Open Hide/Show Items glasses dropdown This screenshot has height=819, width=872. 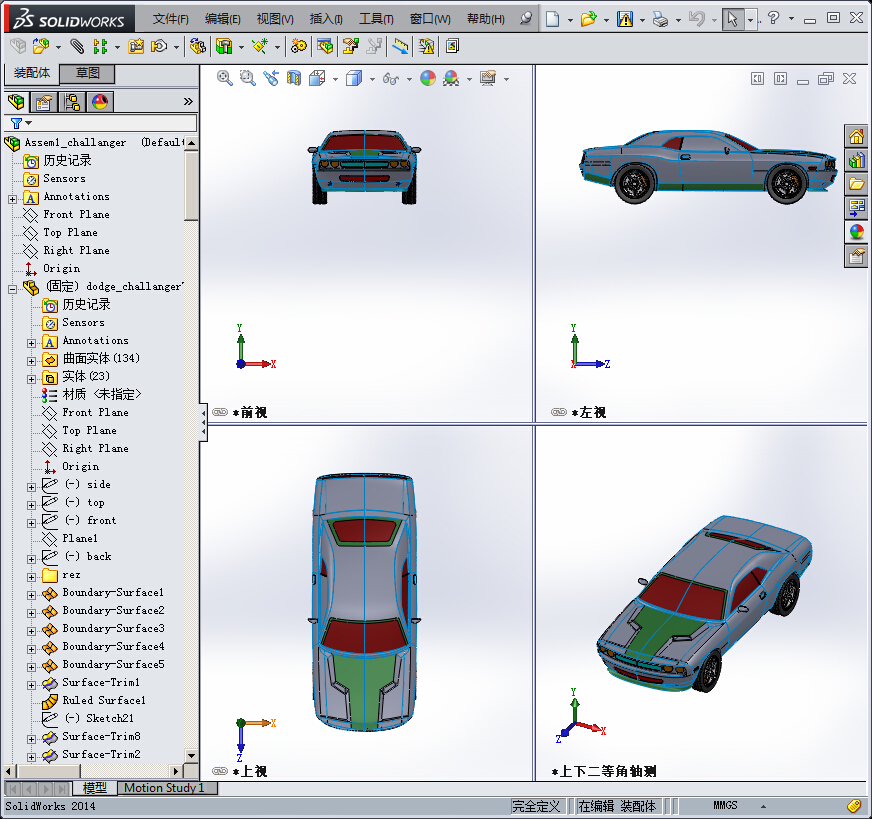click(409, 80)
